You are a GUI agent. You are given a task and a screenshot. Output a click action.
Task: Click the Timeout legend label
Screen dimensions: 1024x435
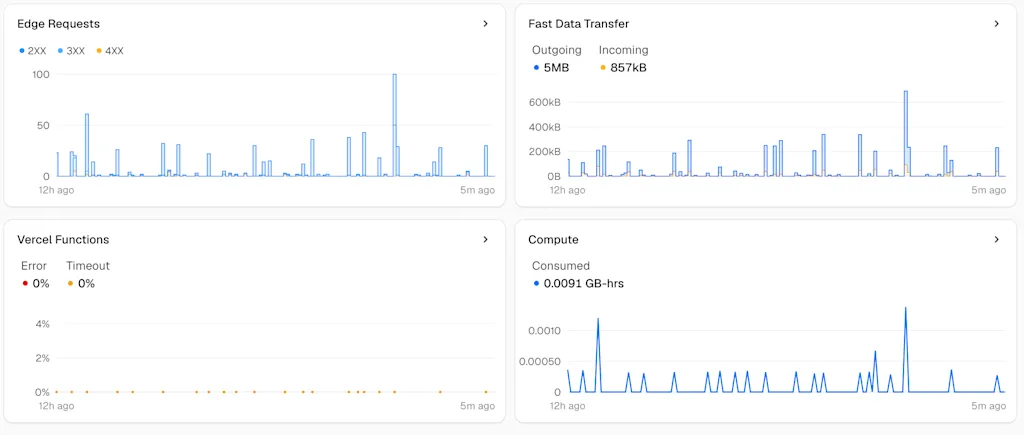pos(88,266)
